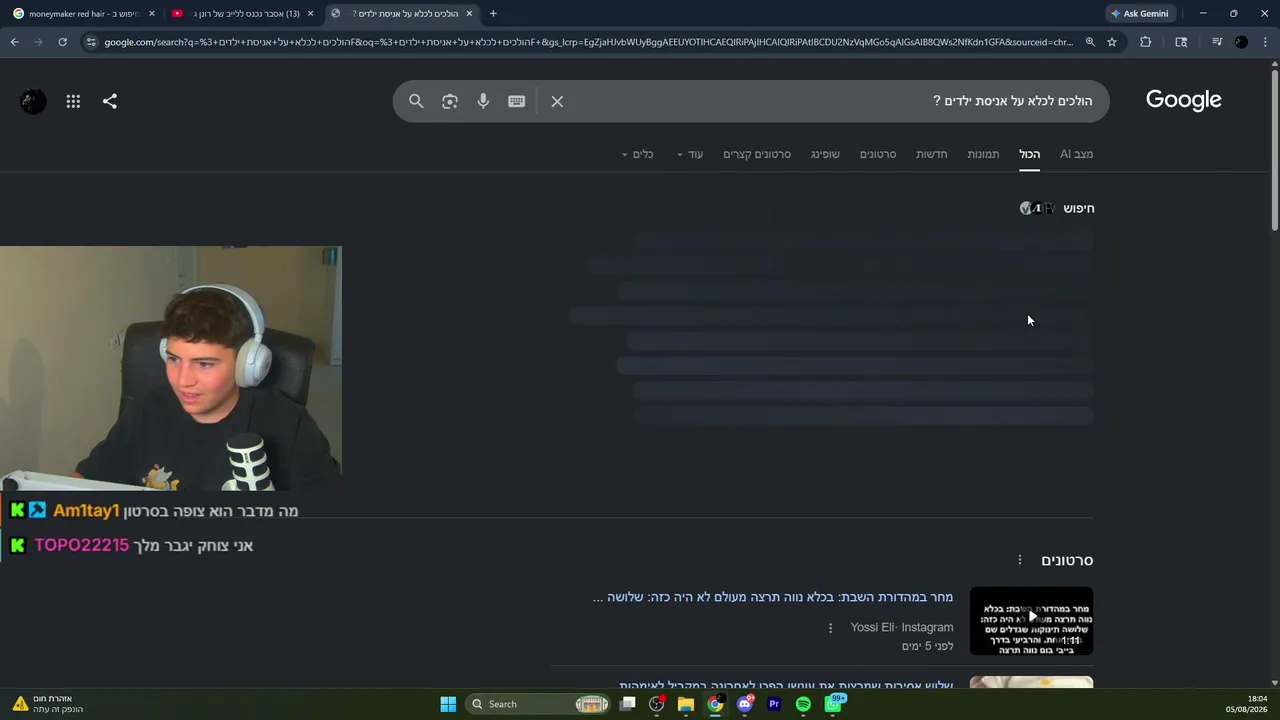Close the active Google search tab

pos(469,14)
